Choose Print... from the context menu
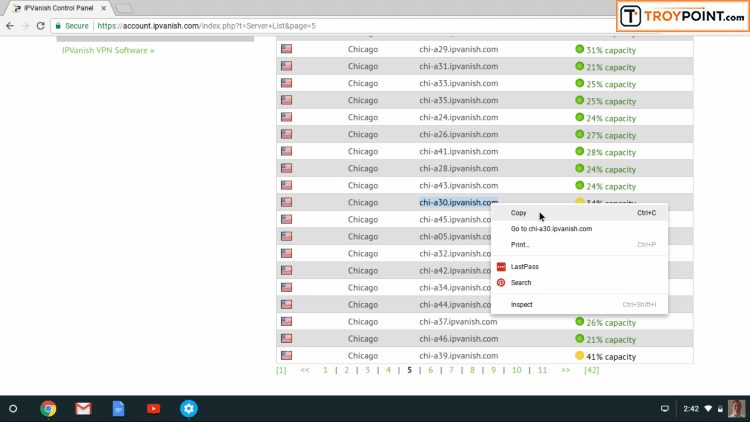The height and width of the screenshot is (422, 750). pos(579,244)
